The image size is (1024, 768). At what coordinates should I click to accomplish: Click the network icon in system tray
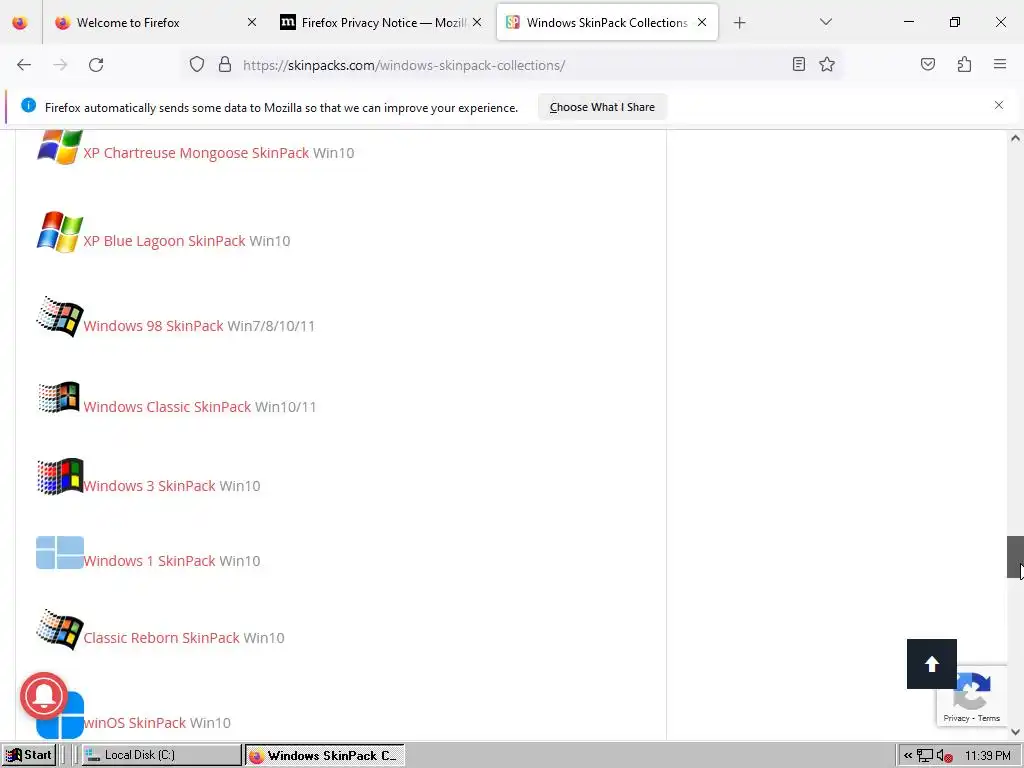(924, 756)
